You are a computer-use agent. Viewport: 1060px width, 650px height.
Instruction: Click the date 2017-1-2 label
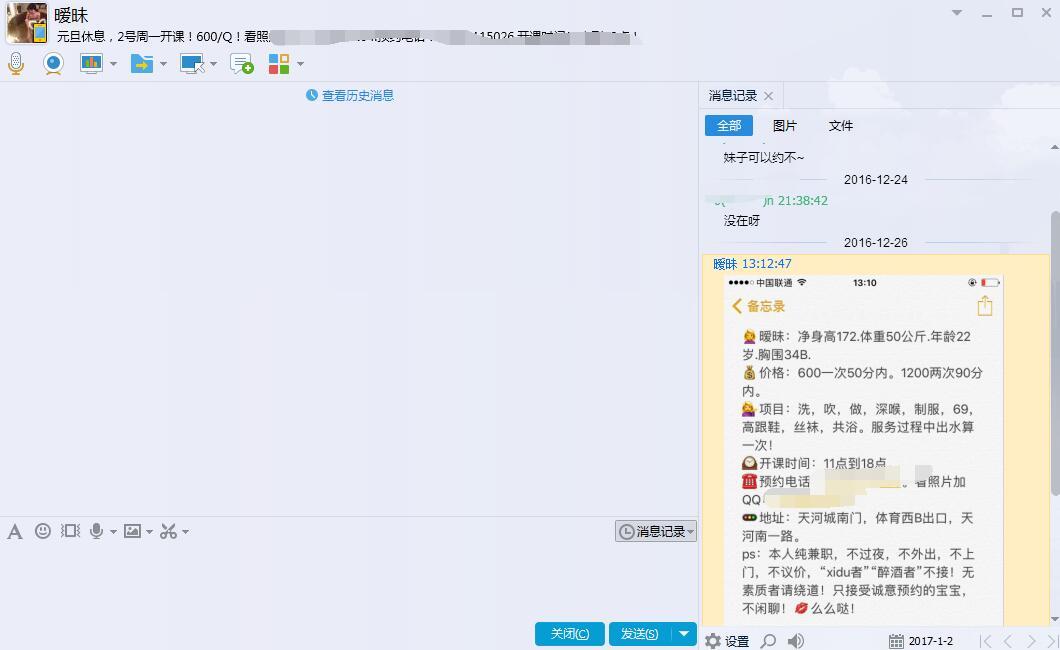pos(931,641)
